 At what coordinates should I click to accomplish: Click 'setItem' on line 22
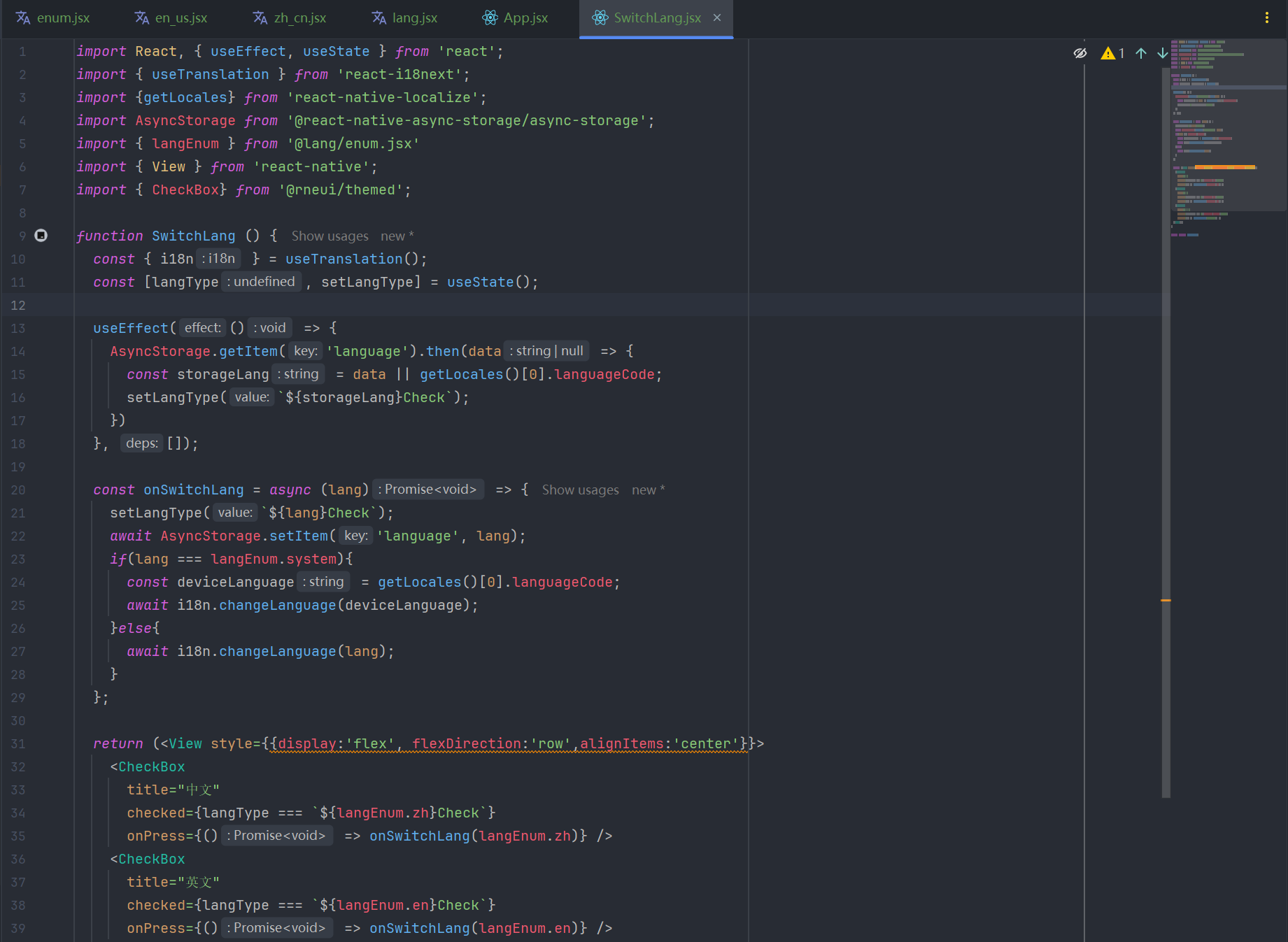(x=299, y=536)
